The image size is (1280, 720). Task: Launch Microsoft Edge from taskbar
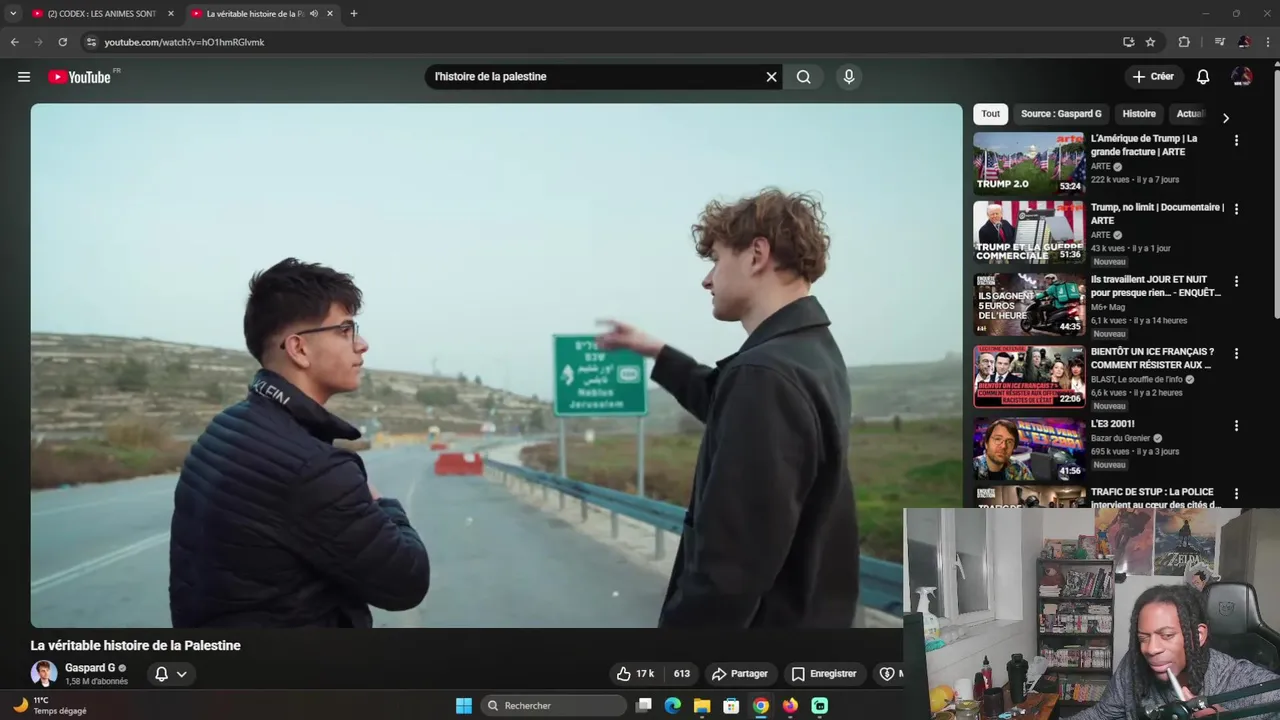673,706
